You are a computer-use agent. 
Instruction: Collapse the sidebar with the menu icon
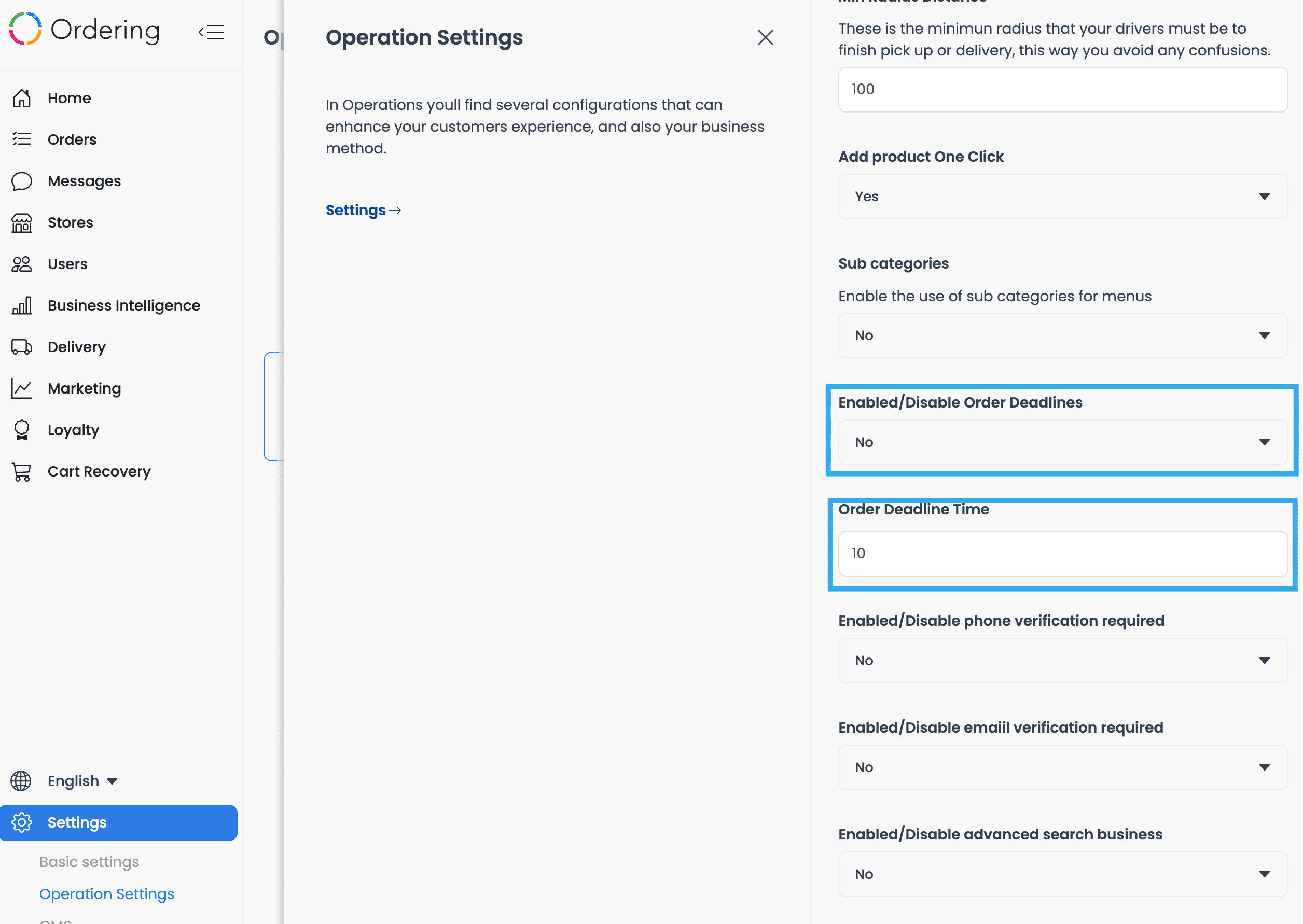(x=212, y=32)
